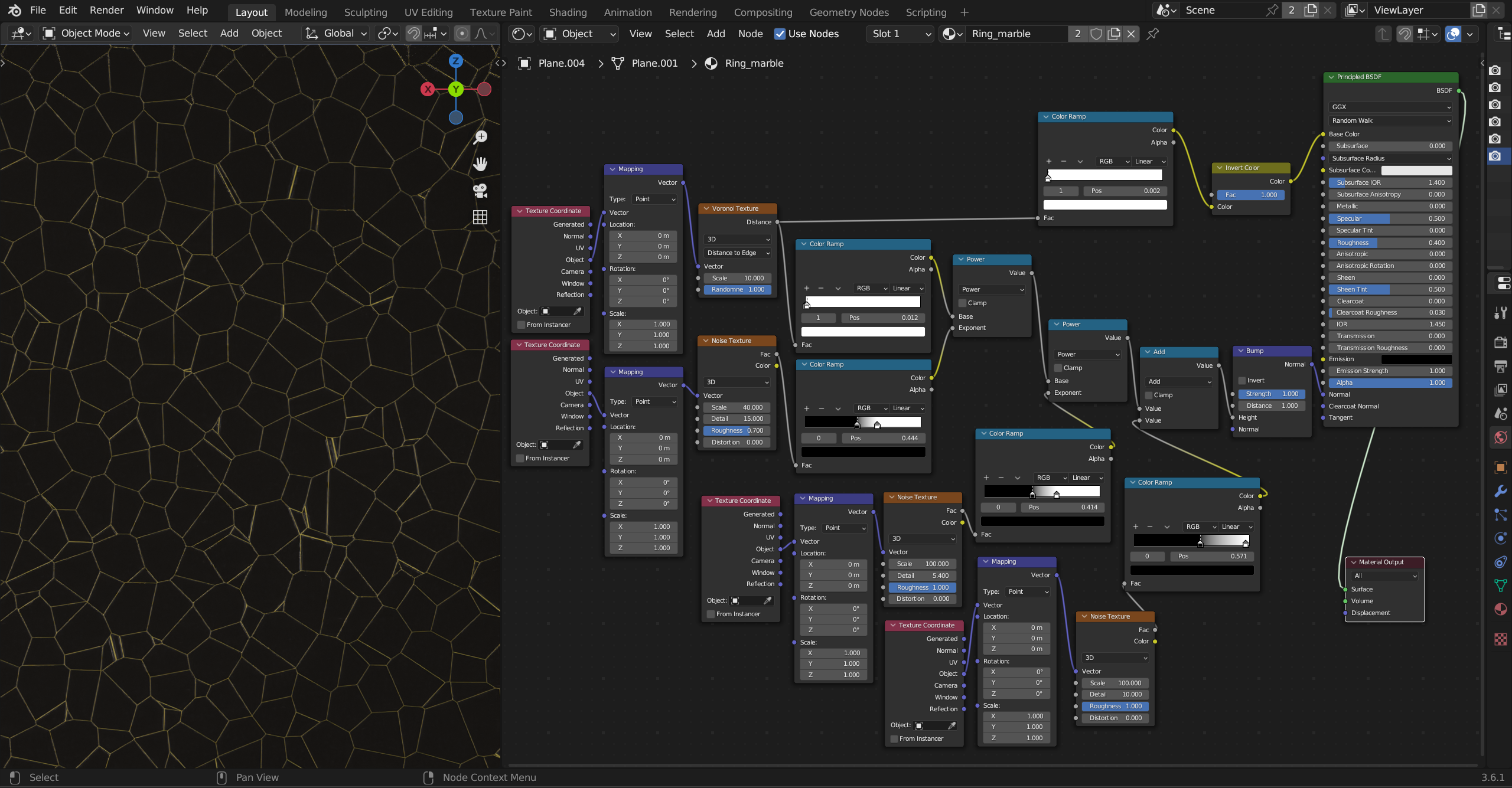The height and width of the screenshot is (788, 1512).
Task: Click fake user shield icon for Ring_marble
Action: click(x=1096, y=34)
